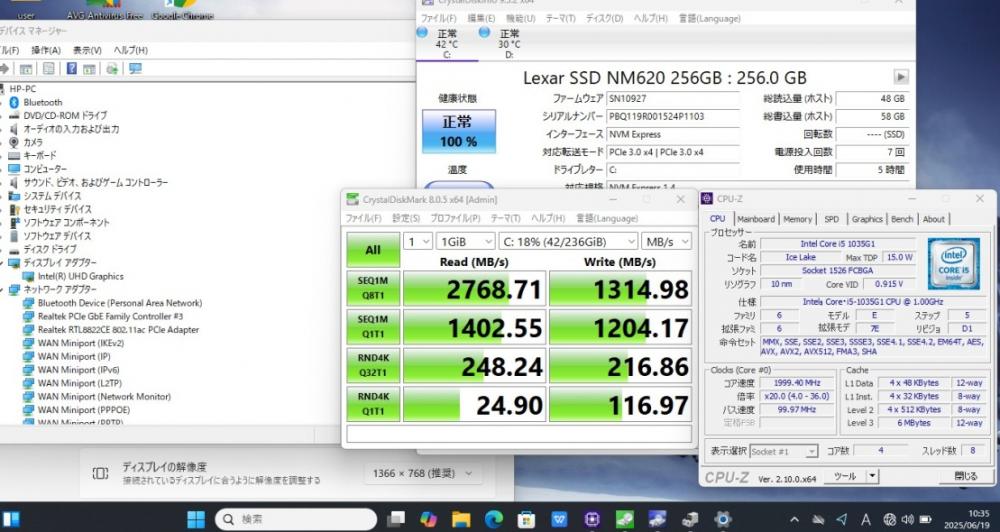Click the serial number field PBQ119R001524P1103
This screenshot has height=532, width=1000.
[673, 117]
